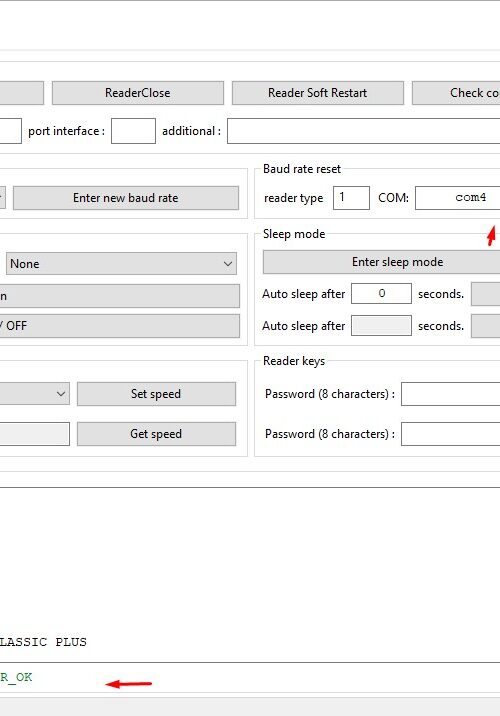
Task: Focus the additional input field
Action: pyautogui.click(x=363, y=131)
